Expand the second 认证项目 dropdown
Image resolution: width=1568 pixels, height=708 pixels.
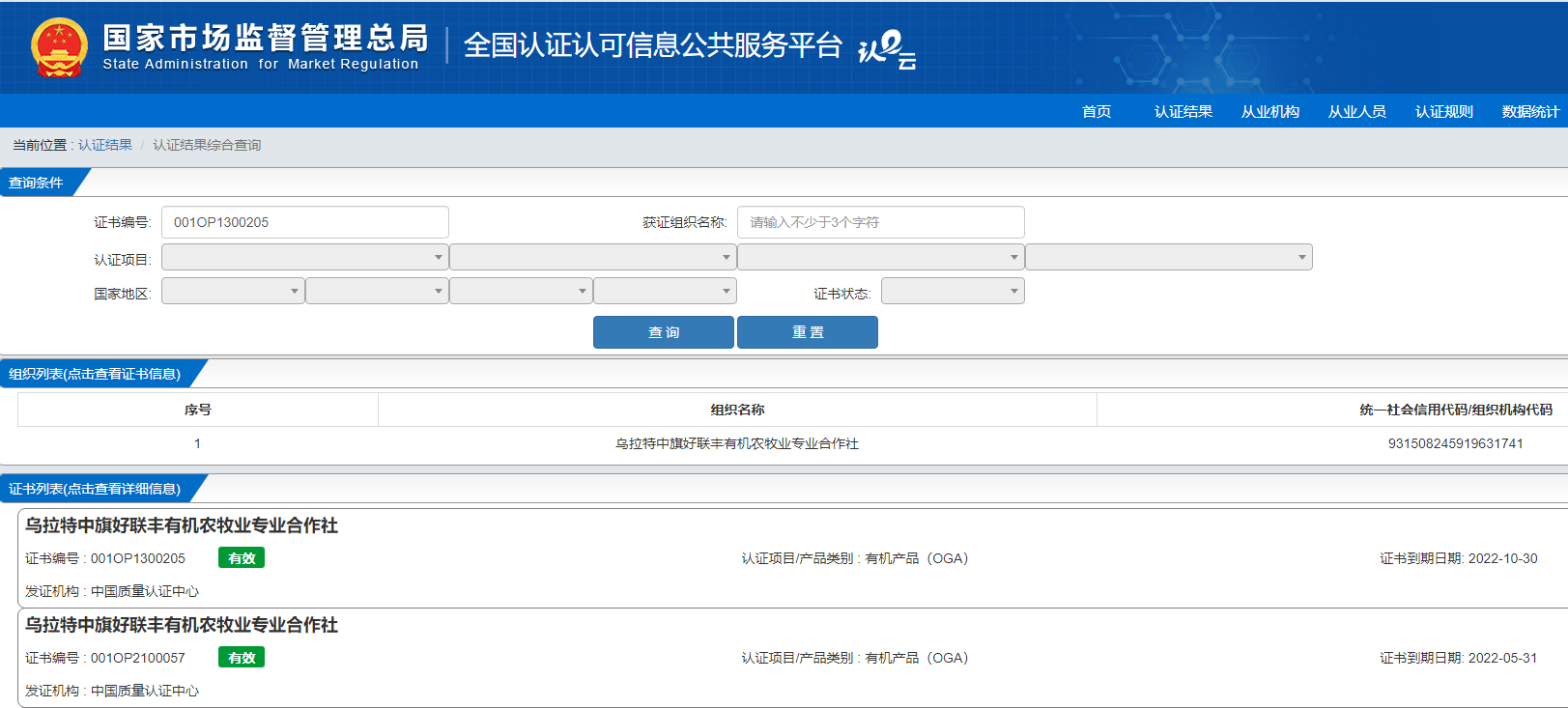pyautogui.click(x=593, y=257)
